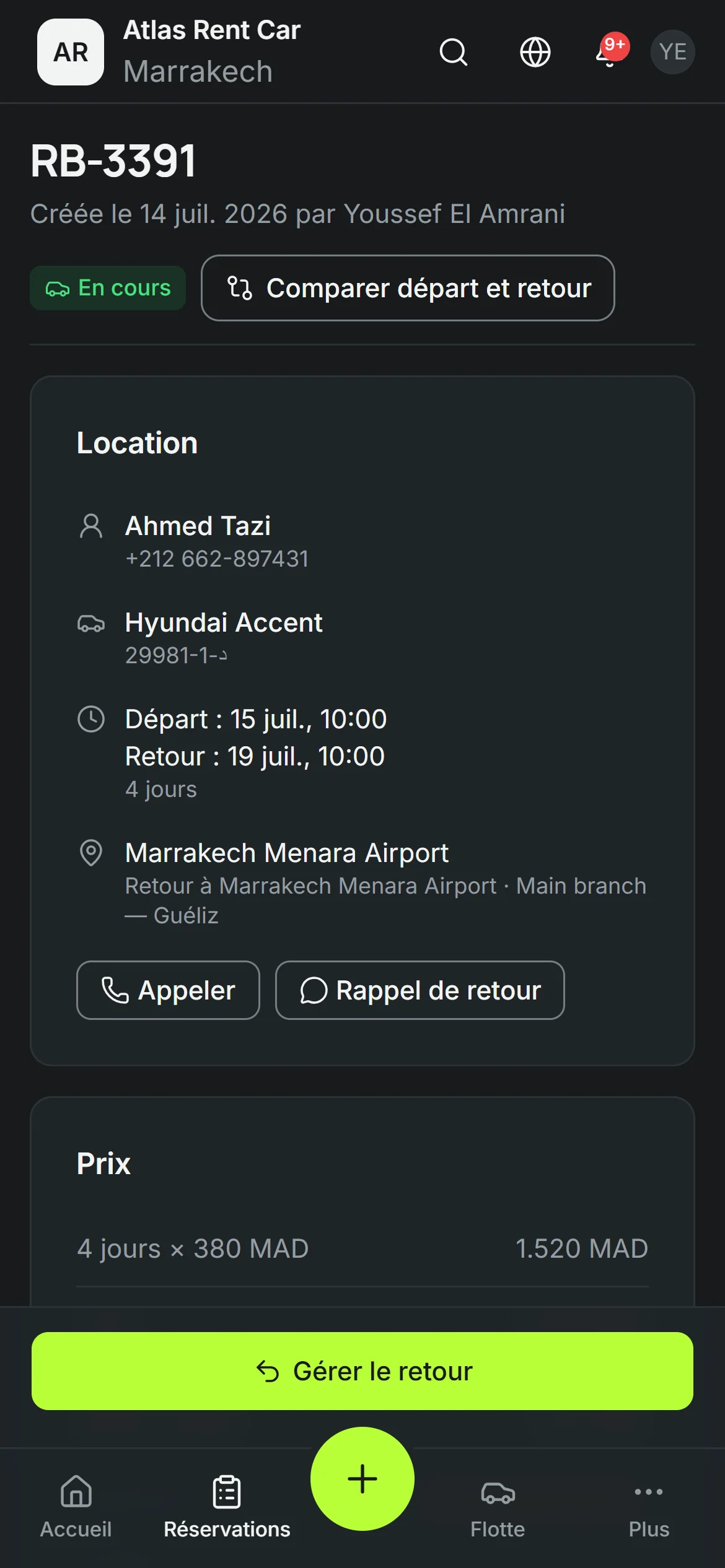The width and height of the screenshot is (725, 1568).
Task: Open the globe language selector
Action: 535,52
